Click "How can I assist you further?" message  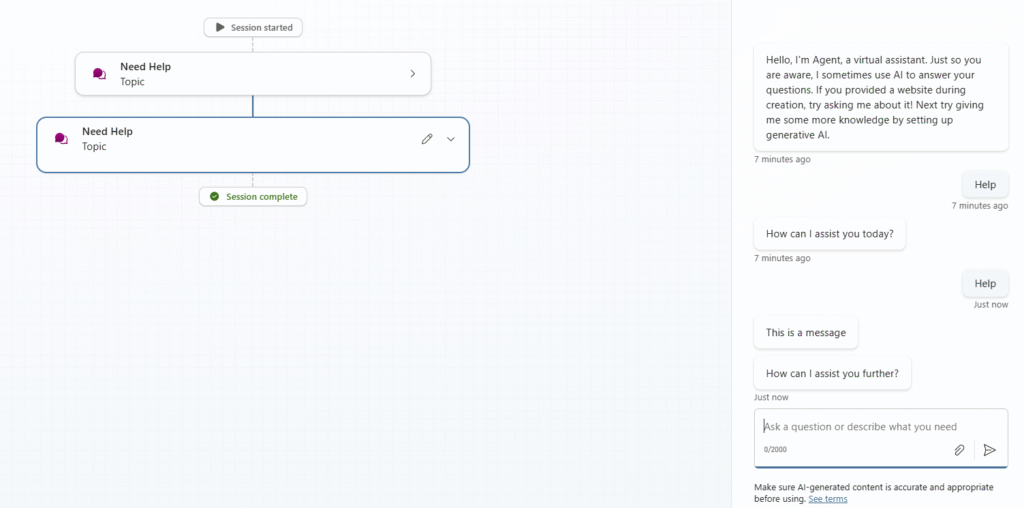click(x=832, y=373)
